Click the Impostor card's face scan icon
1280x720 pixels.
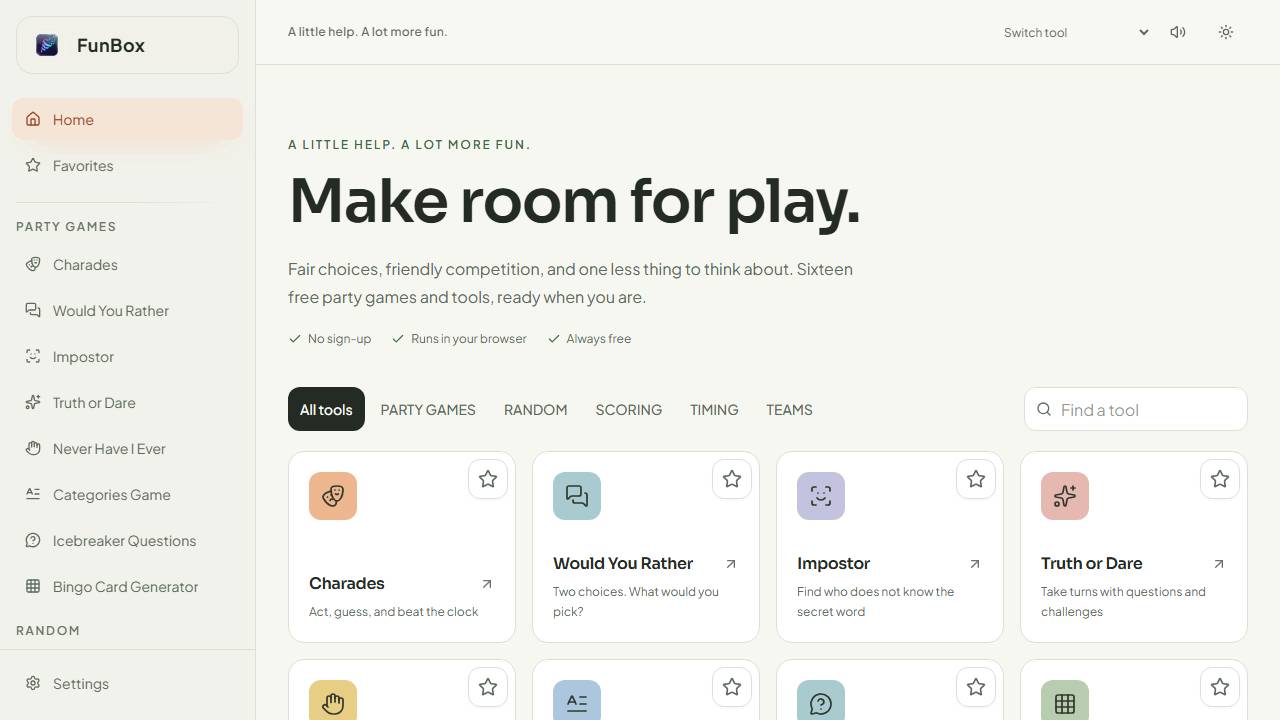821,496
